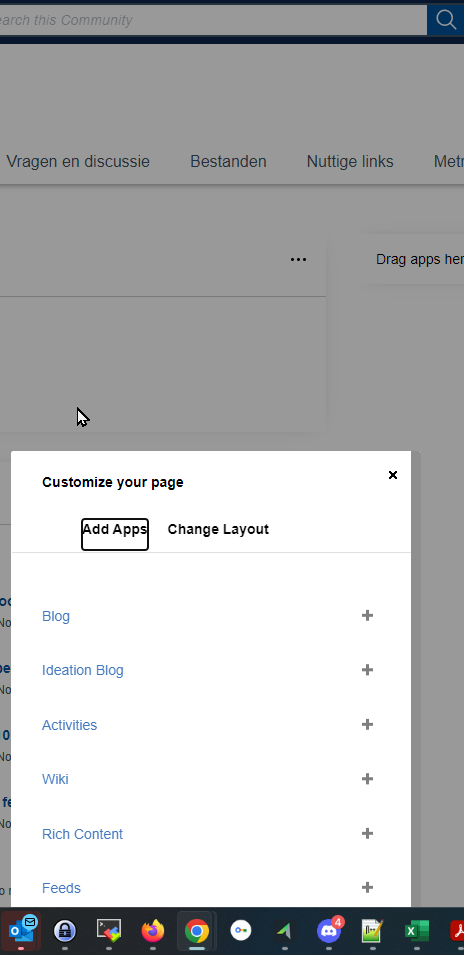Click the Blog app link
This screenshot has height=955, width=464.
[56, 616]
